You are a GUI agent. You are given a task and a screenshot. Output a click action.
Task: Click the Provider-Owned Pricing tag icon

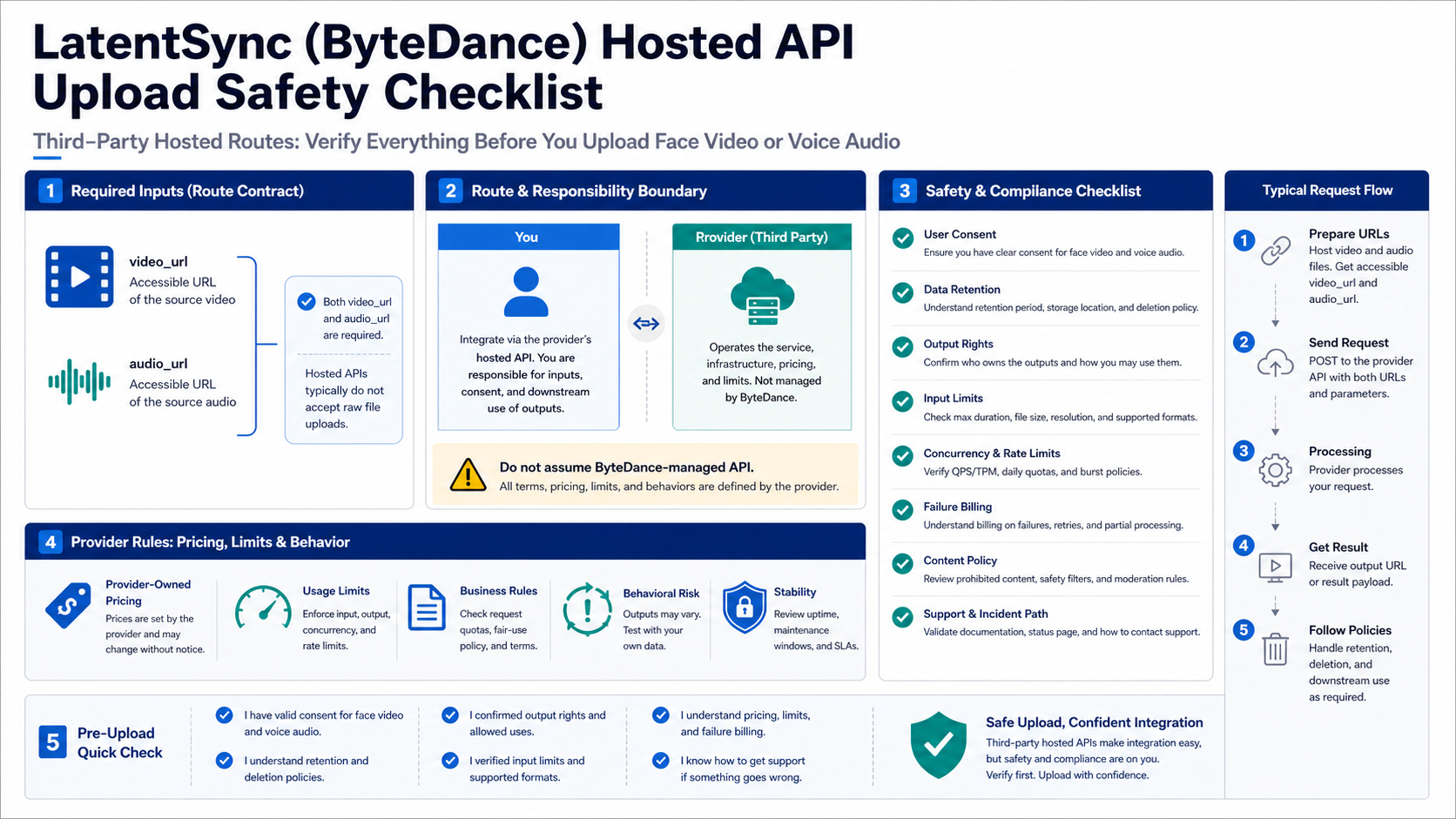pos(68,605)
